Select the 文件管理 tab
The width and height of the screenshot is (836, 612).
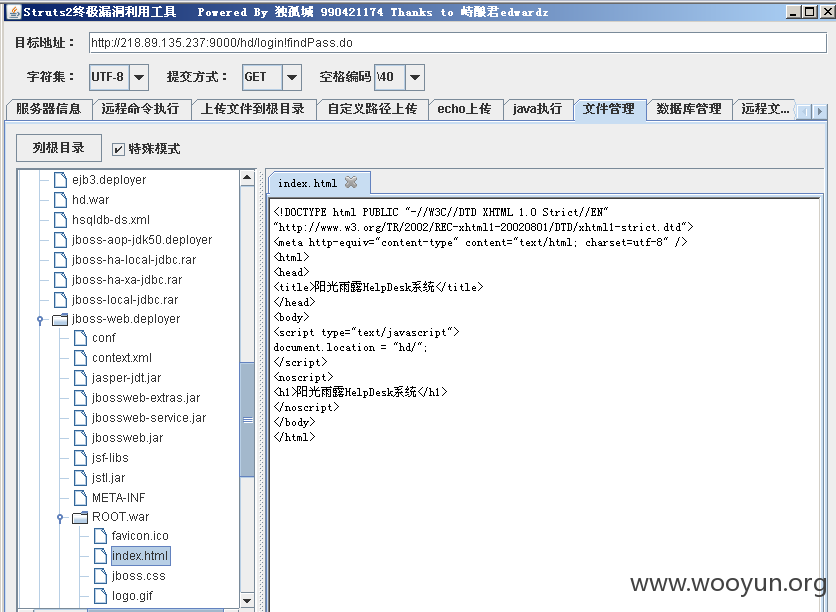tap(609, 109)
